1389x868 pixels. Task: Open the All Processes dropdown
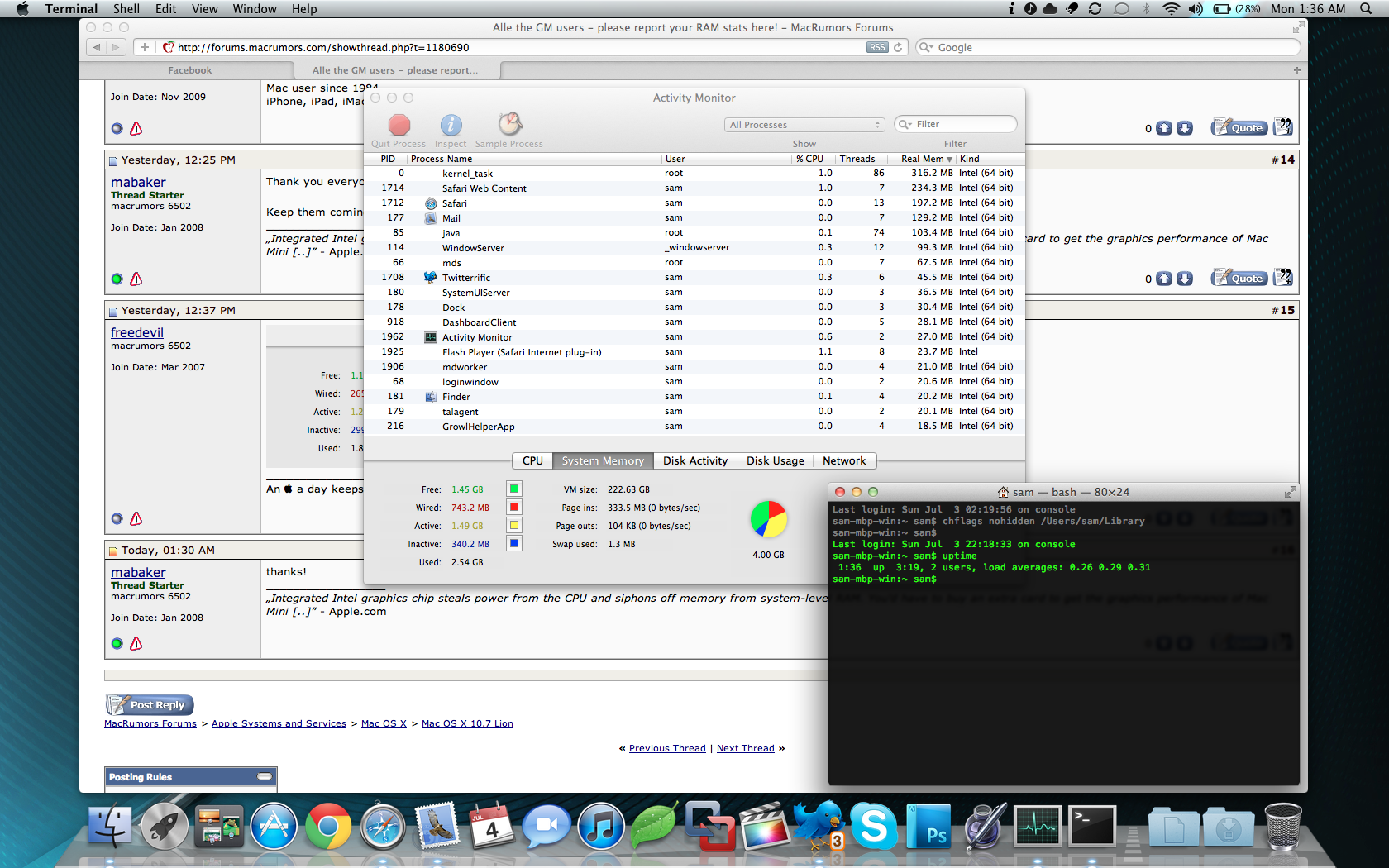[x=806, y=125]
